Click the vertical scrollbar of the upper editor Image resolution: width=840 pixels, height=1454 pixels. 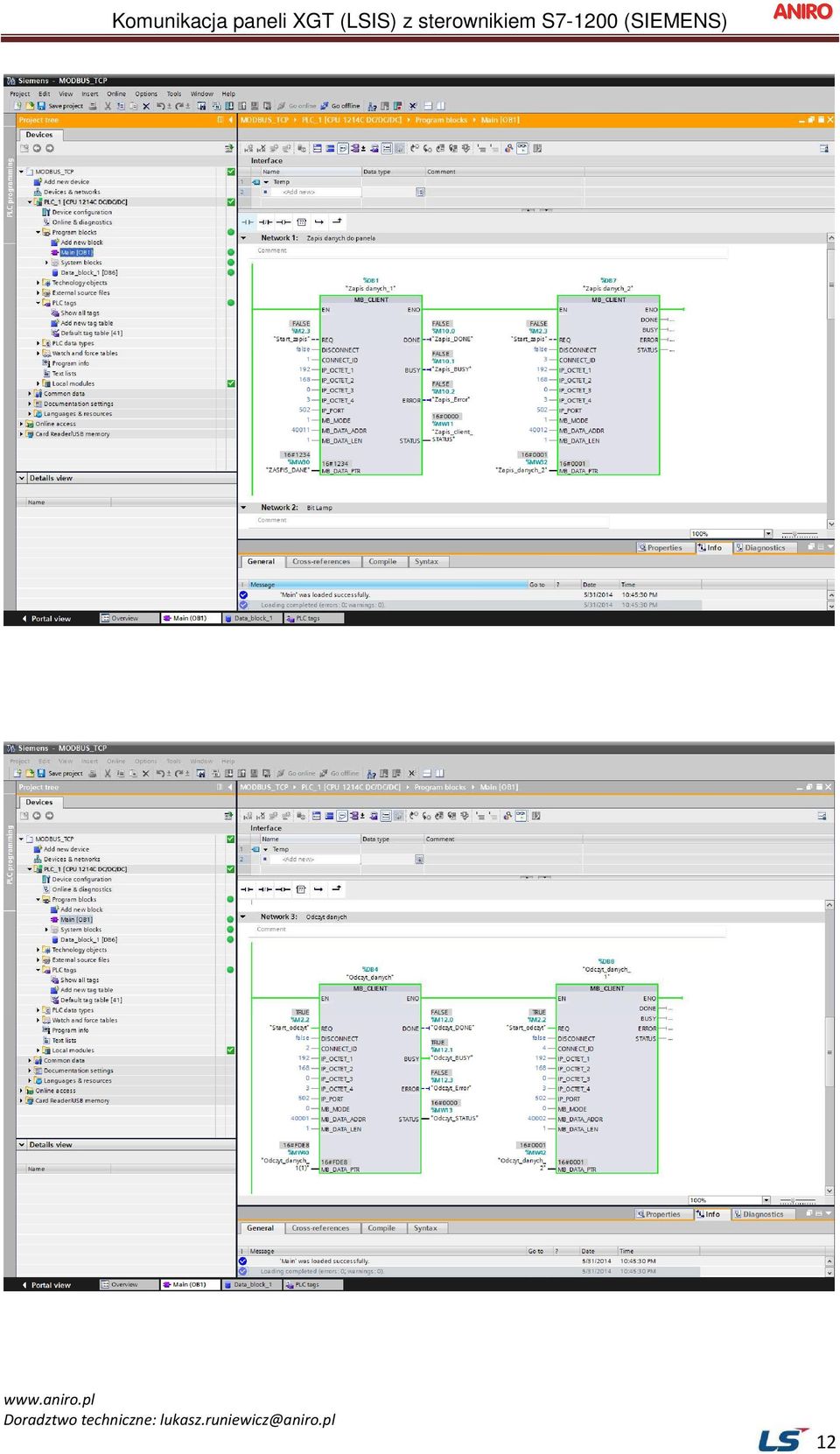click(x=829, y=381)
